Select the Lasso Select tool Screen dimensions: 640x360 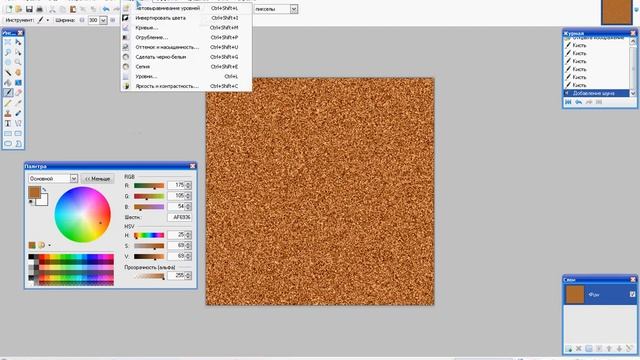(8, 53)
